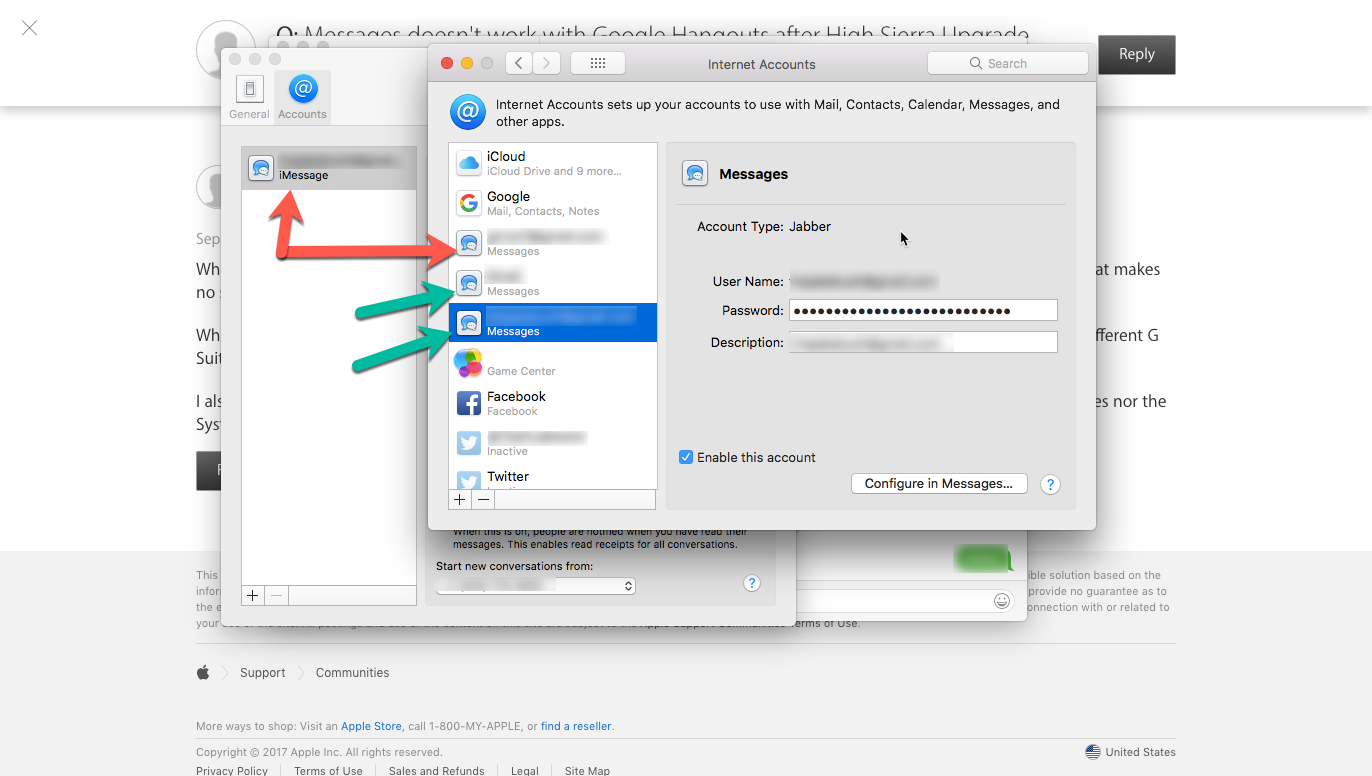Switch to the General tab in Messages preferences

[x=249, y=97]
